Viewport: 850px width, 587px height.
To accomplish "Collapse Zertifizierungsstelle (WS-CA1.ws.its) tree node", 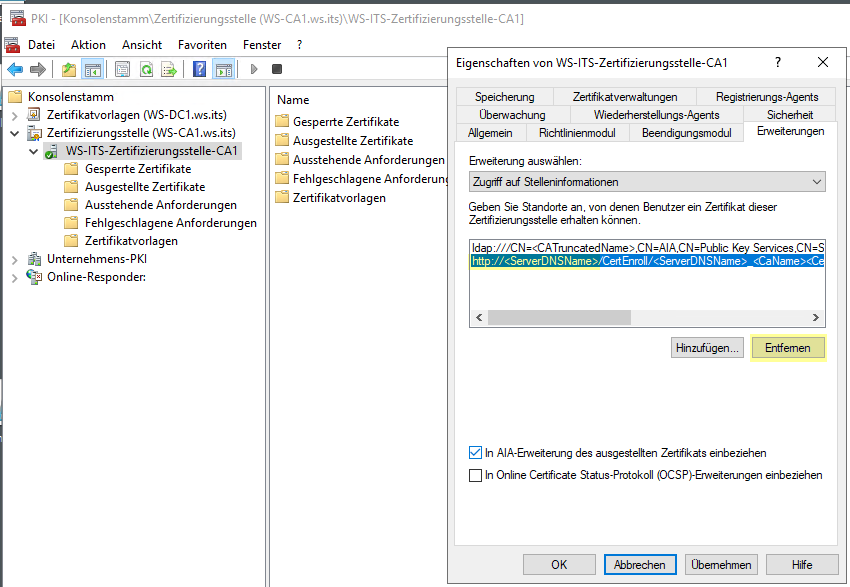I will click(x=15, y=133).
